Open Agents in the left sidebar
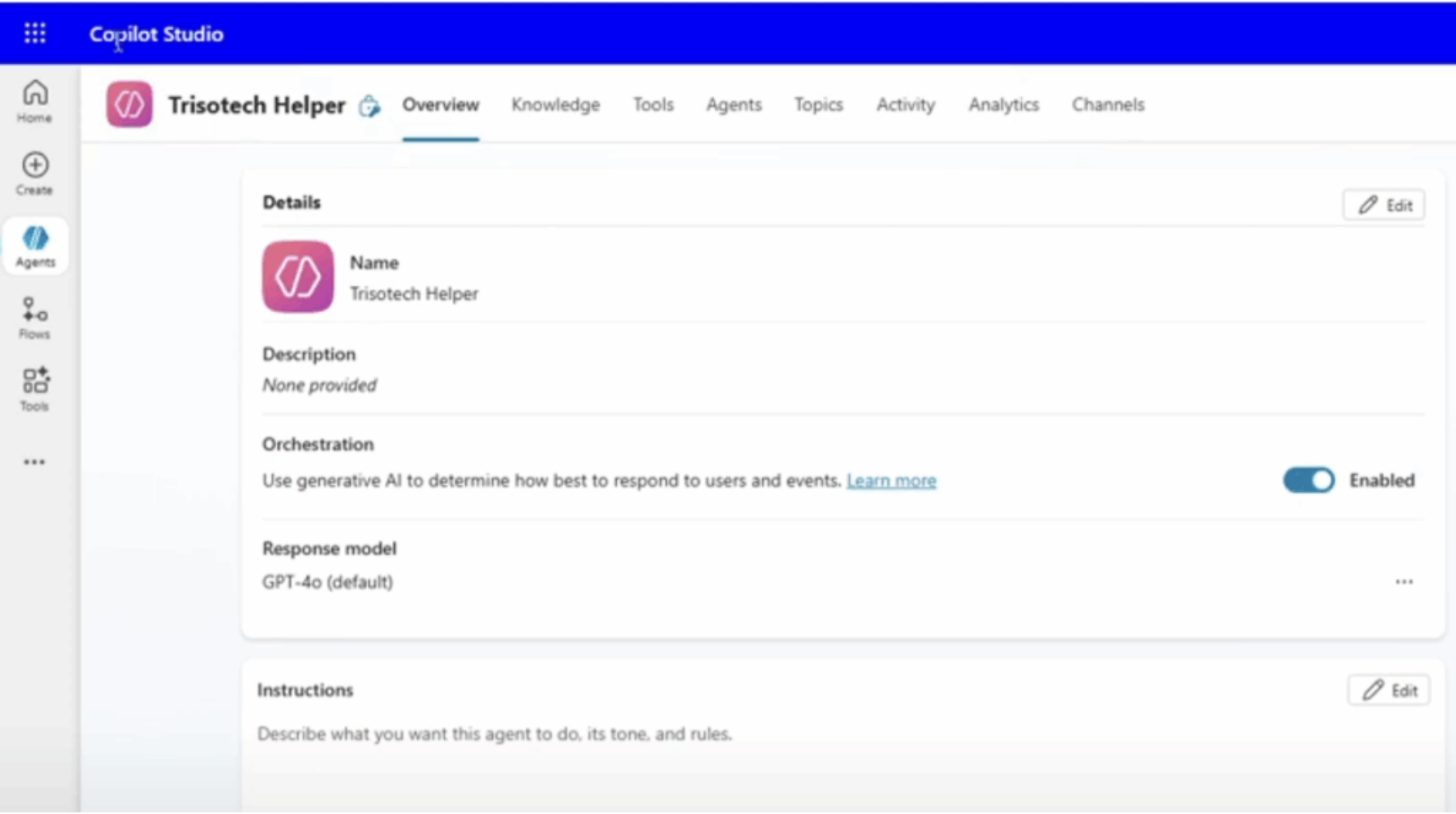 click(x=35, y=246)
